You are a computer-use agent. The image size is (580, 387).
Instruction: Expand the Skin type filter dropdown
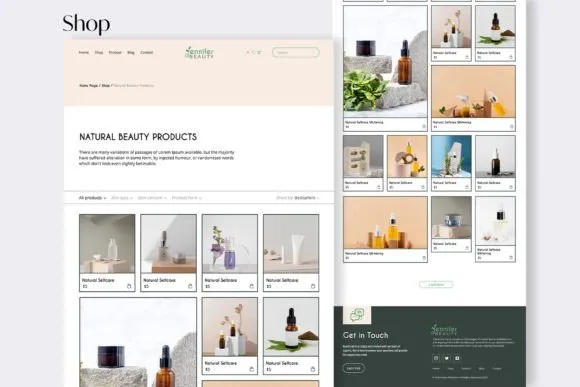(122, 198)
